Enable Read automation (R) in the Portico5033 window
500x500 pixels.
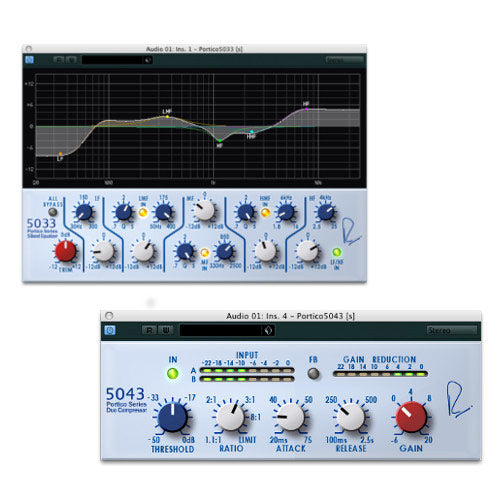point(59,60)
